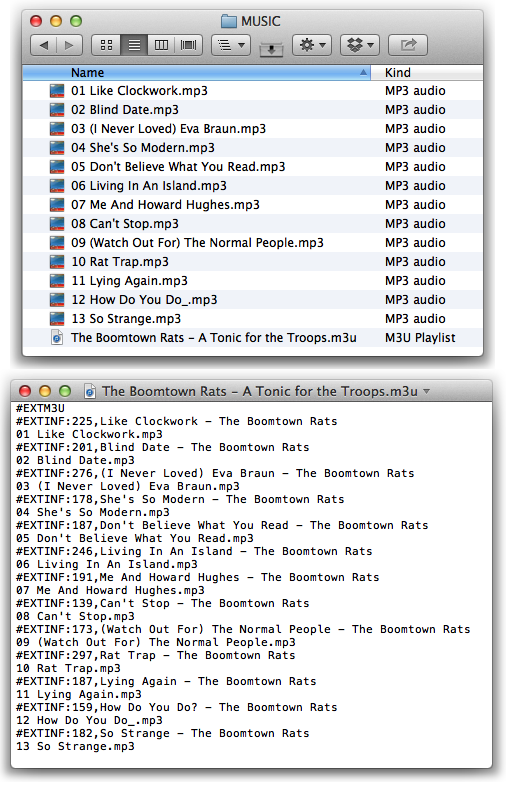Select file name 11 Lying Again.mp3 in Finder
Screen dimensions: 507x786
[x=129, y=281]
